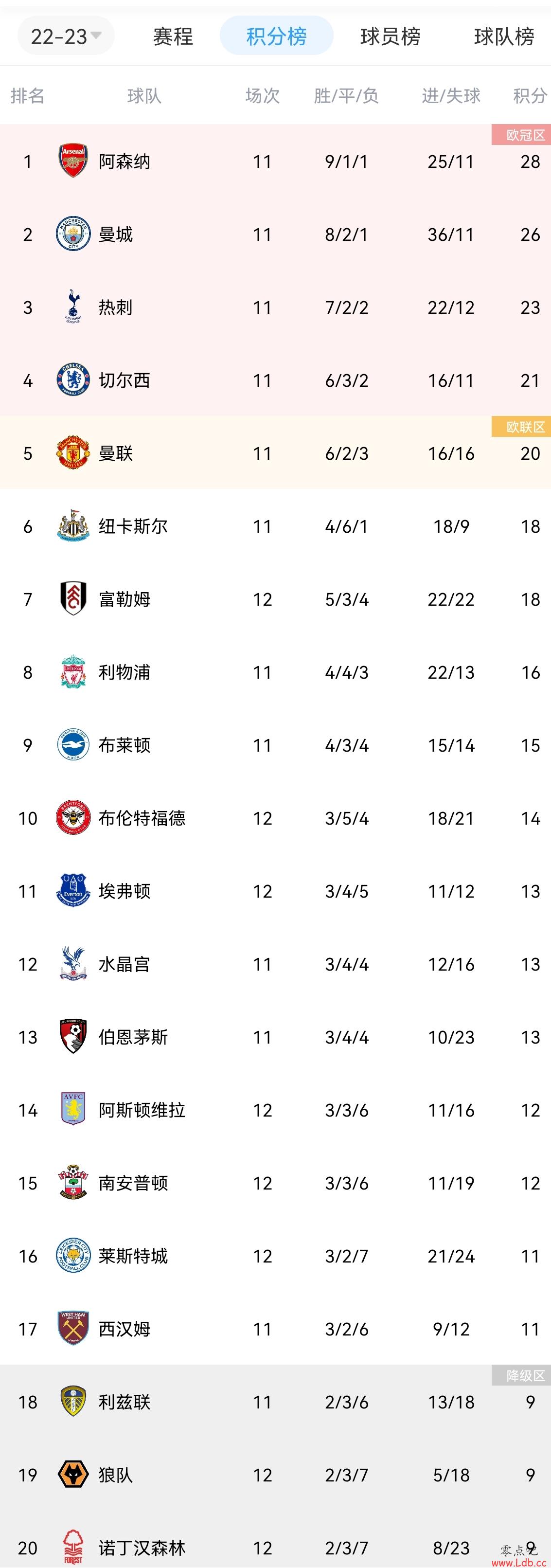The height and width of the screenshot is (1568, 551).
Task: Go to the 球队榜 tab
Action: 504,36
